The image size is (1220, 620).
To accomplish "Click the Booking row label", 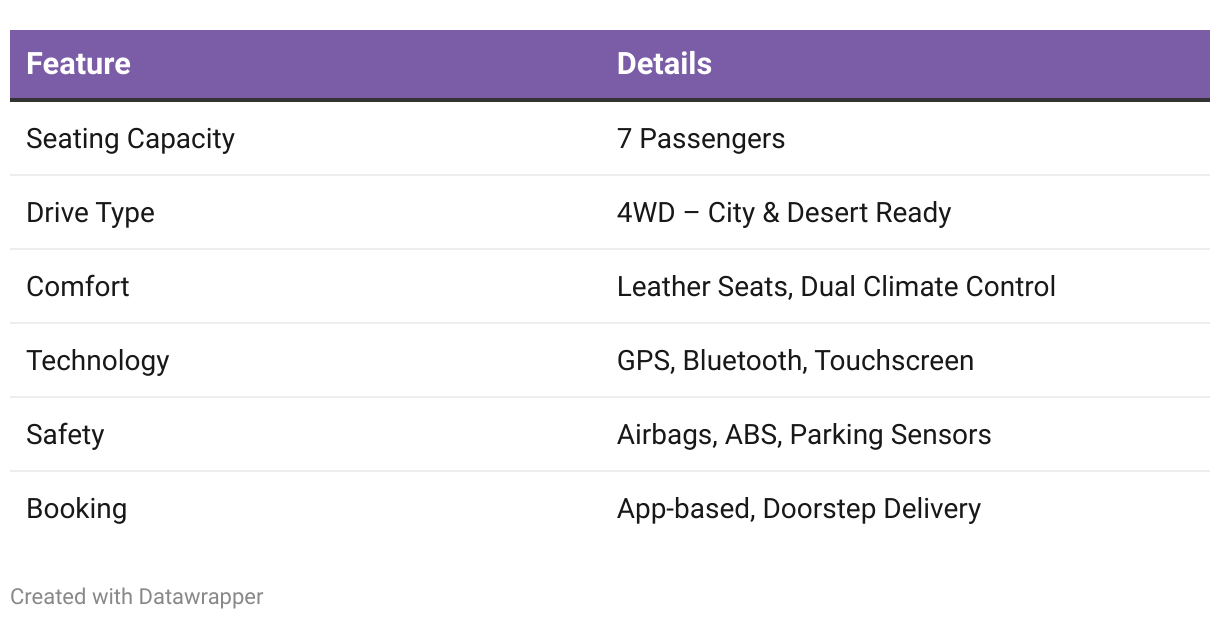I will point(76,509).
